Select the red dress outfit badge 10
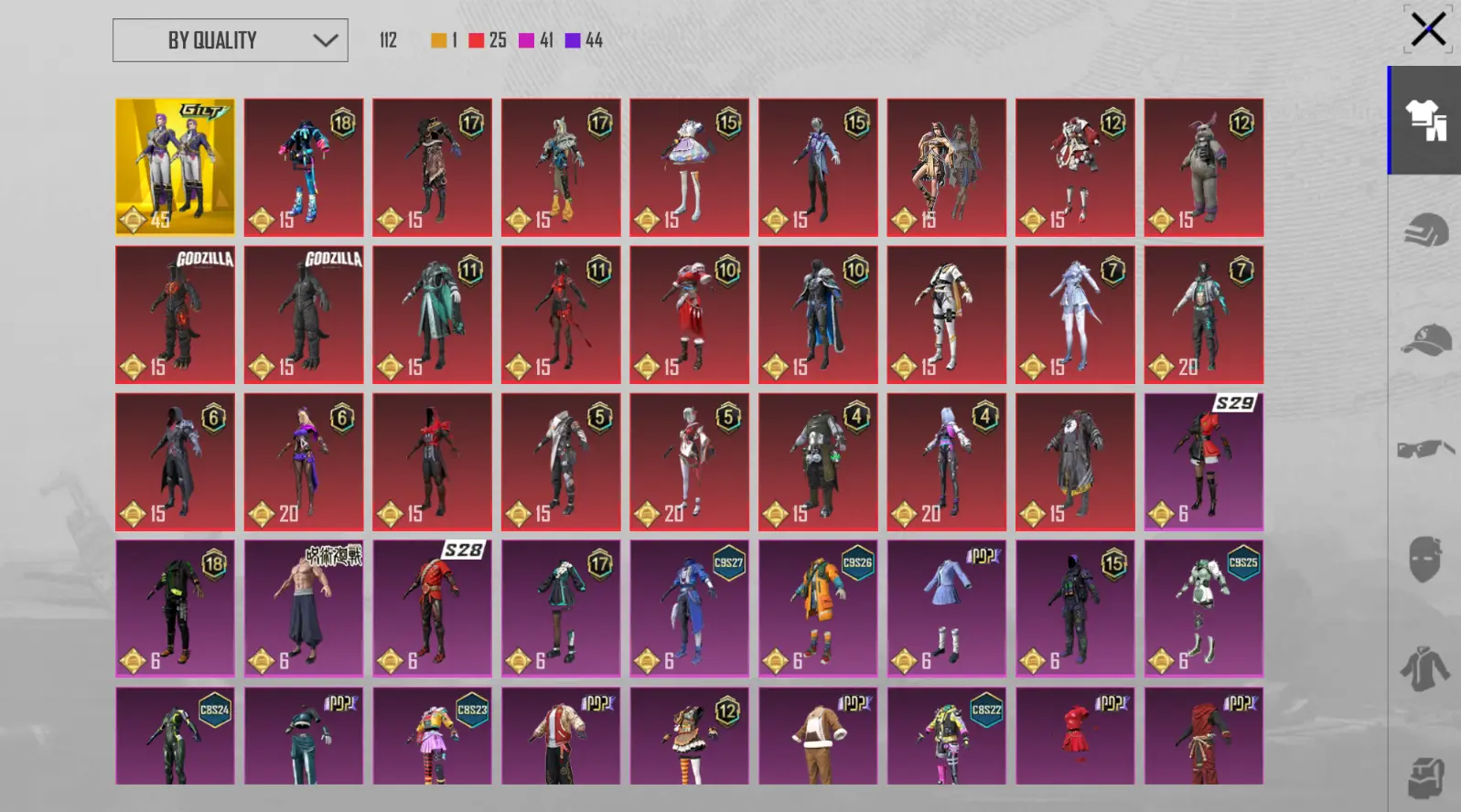 690,315
